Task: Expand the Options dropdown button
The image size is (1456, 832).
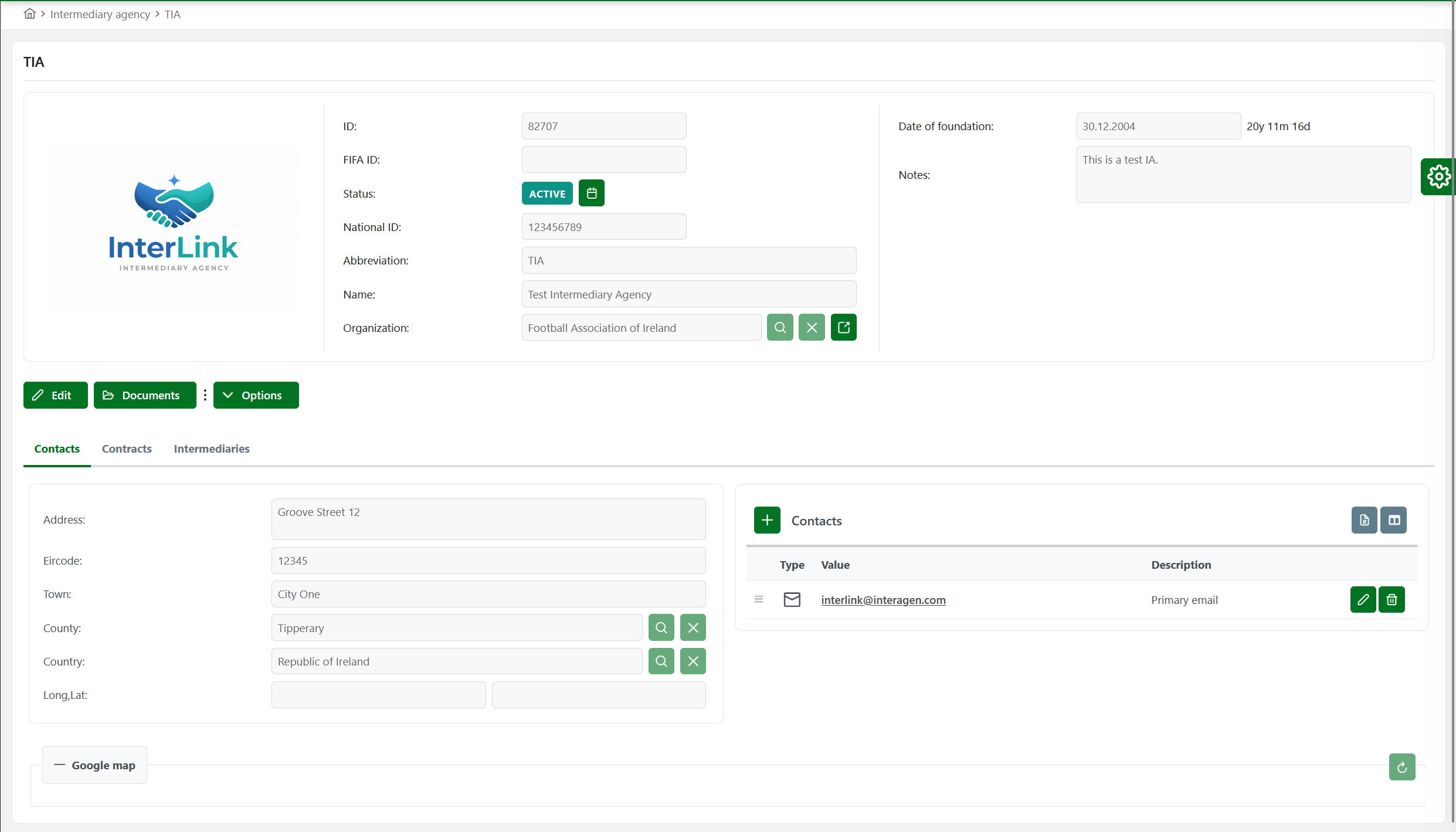Action: pos(256,396)
